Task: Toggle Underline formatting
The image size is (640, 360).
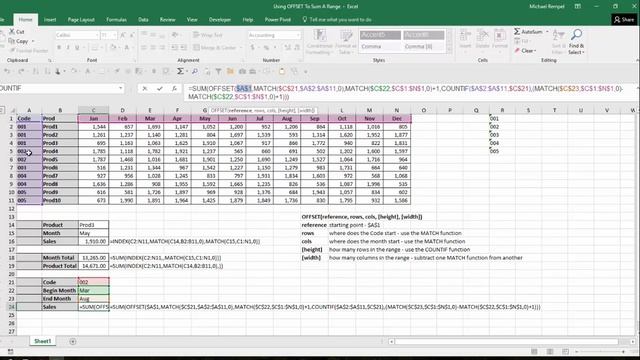Action: 77,48
